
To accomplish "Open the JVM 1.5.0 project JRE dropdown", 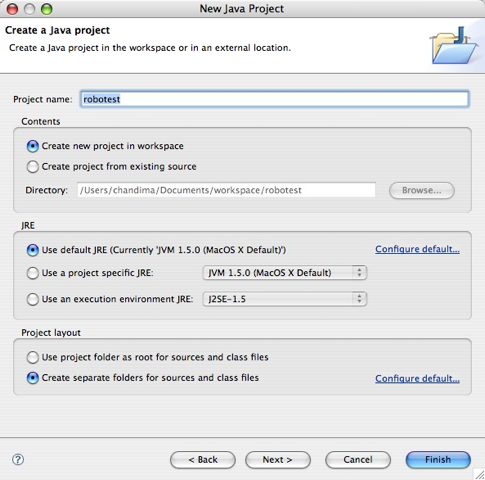I will pos(285,273).
